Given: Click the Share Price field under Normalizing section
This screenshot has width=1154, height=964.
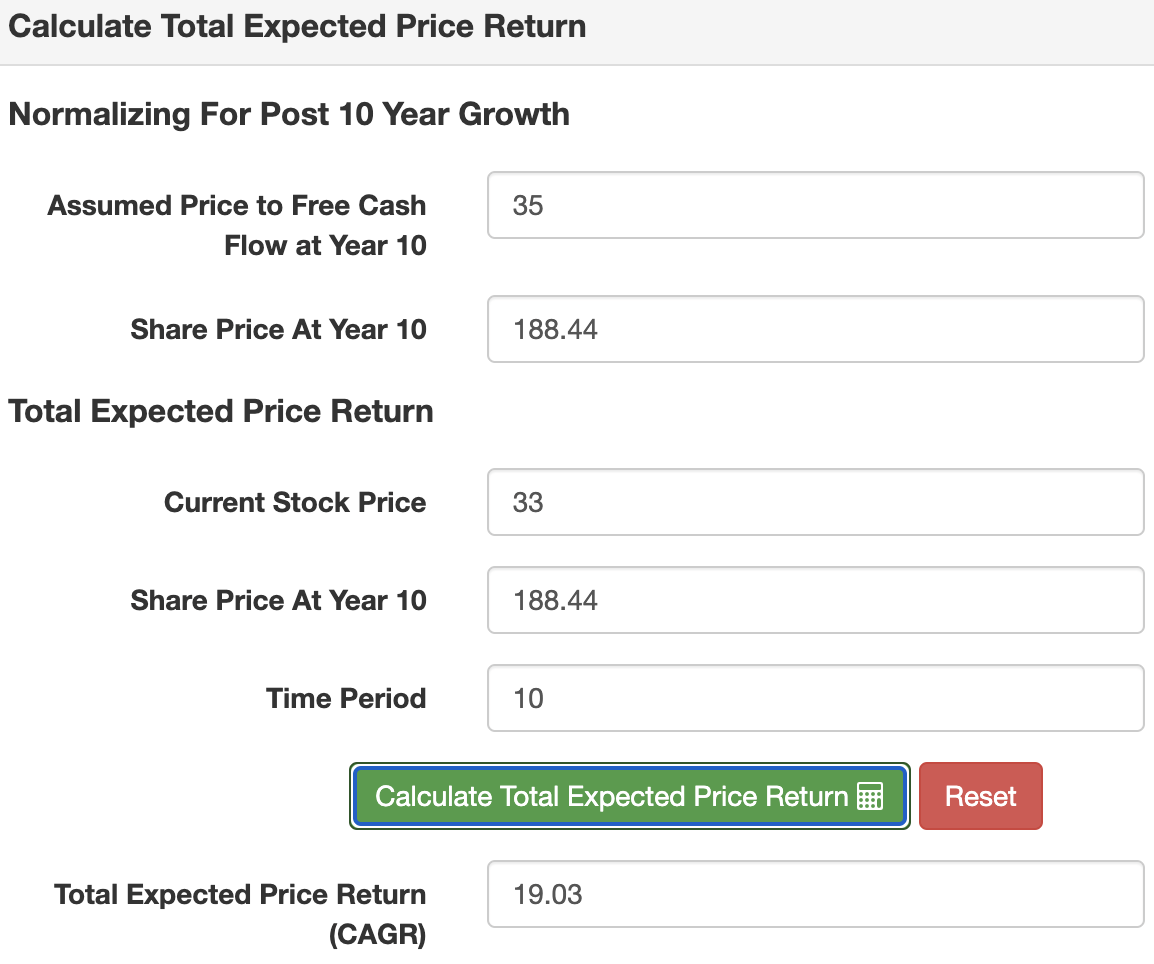Looking at the screenshot, I should [815, 328].
